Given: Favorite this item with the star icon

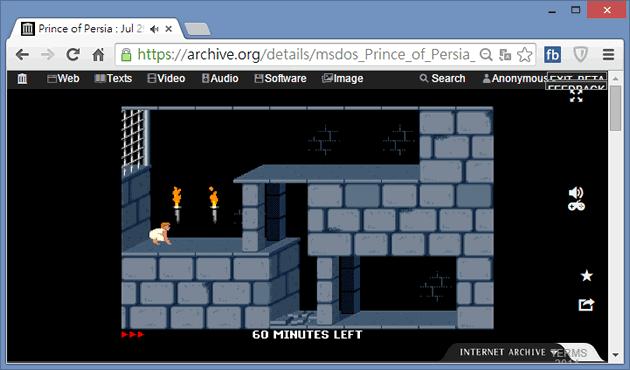Looking at the screenshot, I should [x=587, y=276].
